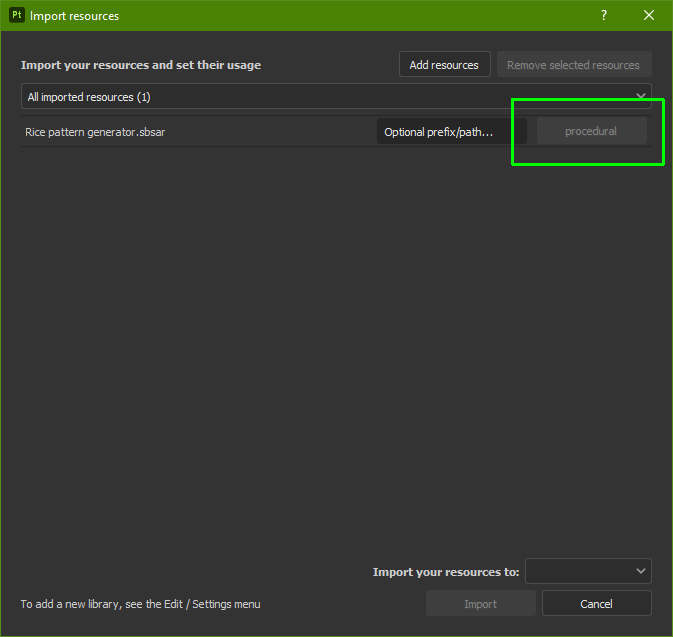Click the arrow on the destination library combo box
Image resolution: width=673 pixels, height=637 pixels.
[x=640, y=571]
